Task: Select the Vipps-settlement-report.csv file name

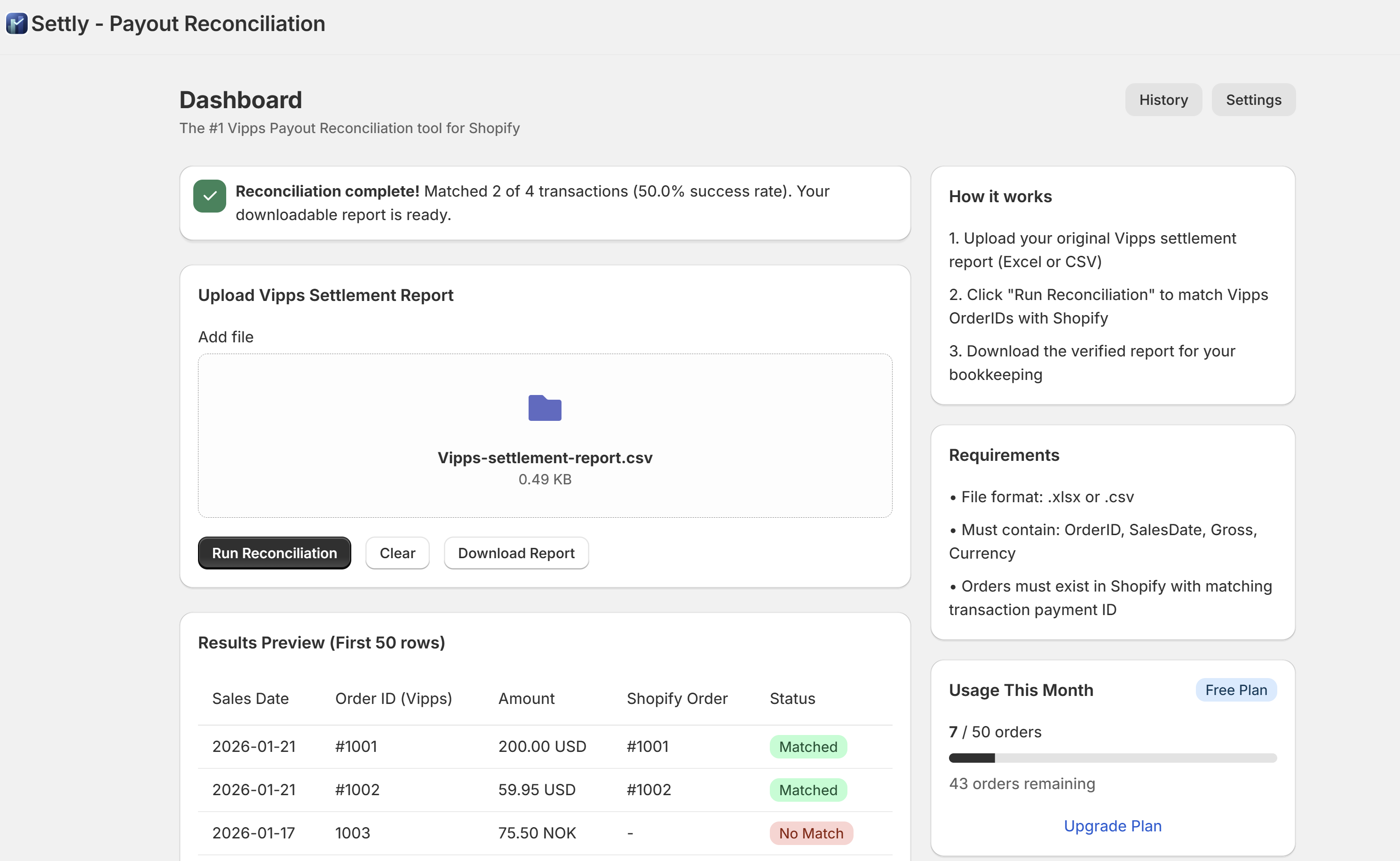Action: point(544,458)
